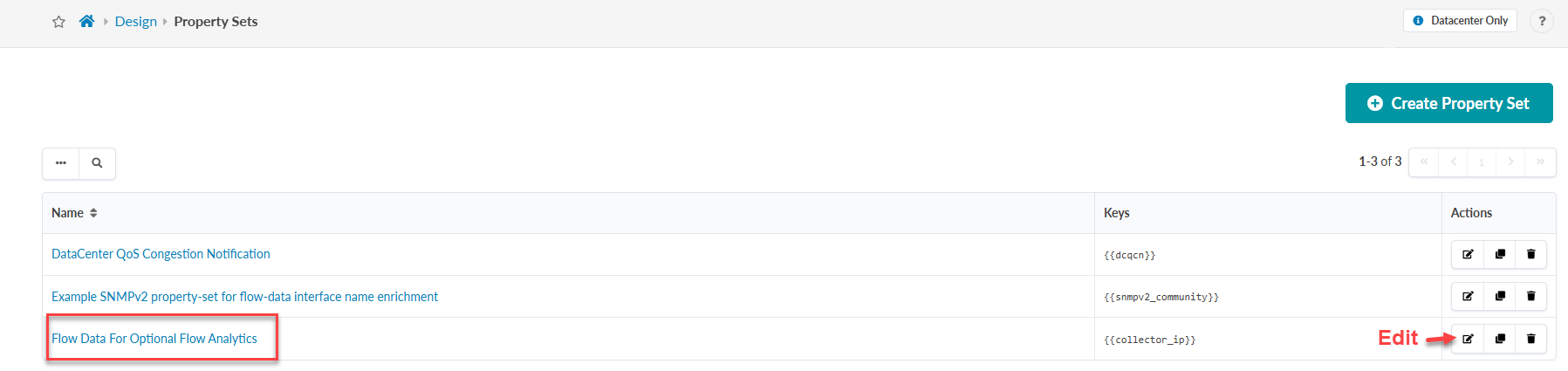This screenshot has width=1568, height=371.
Task: Clone the DataCenter QoS Congestion Notification set
Action: [1500, 254]
